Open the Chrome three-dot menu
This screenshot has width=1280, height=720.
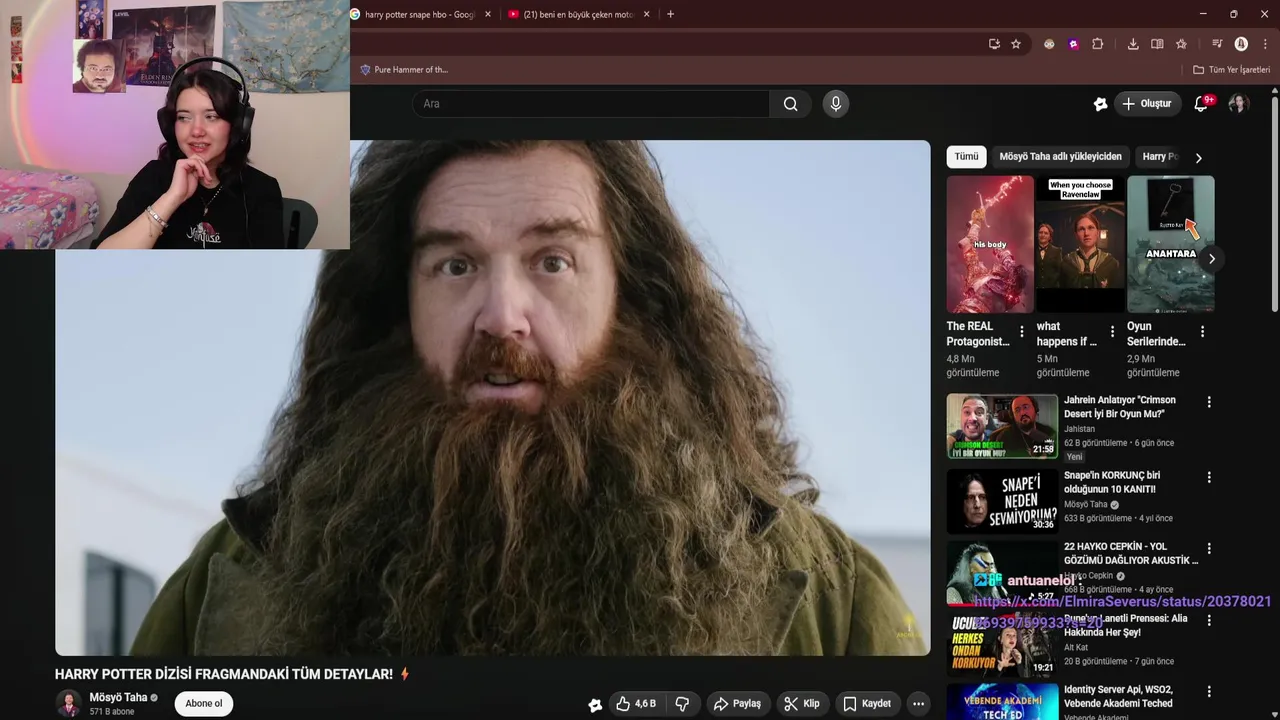point(1265,44)
